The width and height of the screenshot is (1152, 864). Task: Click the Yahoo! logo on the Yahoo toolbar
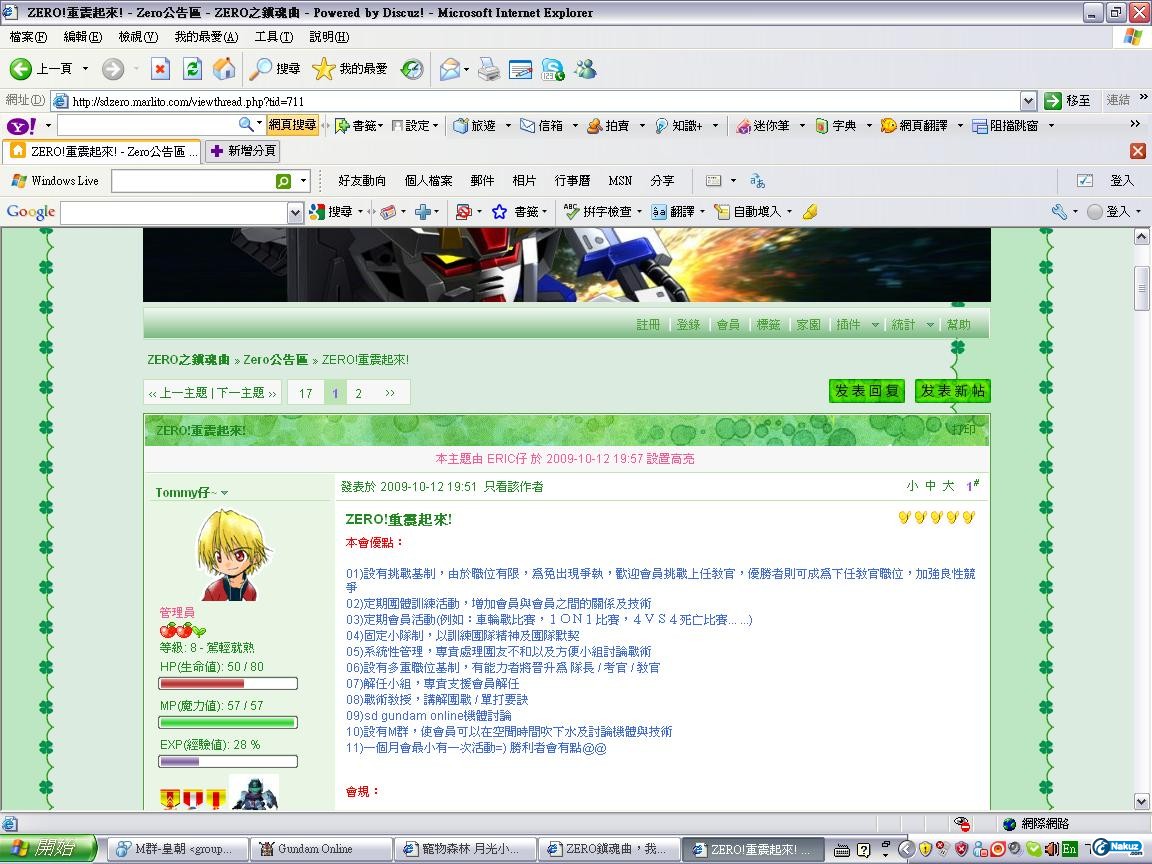click(22, 126)
